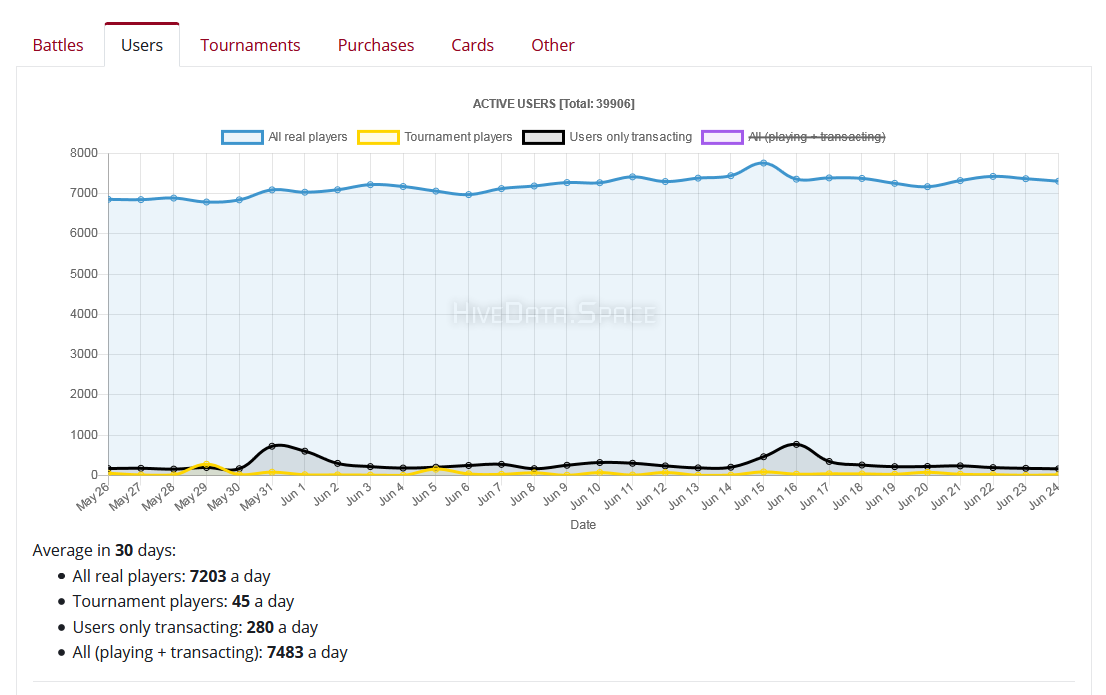
Task: Click the Jun 24 blue line end point
Action: pos(1057,181)
